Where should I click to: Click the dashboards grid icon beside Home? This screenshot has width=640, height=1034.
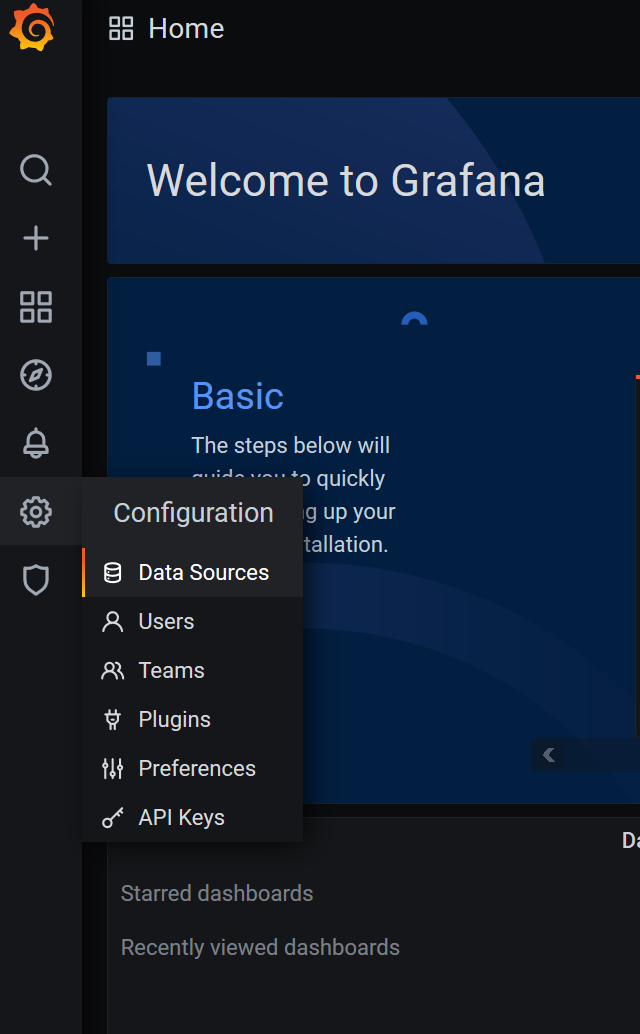(121, 28)
